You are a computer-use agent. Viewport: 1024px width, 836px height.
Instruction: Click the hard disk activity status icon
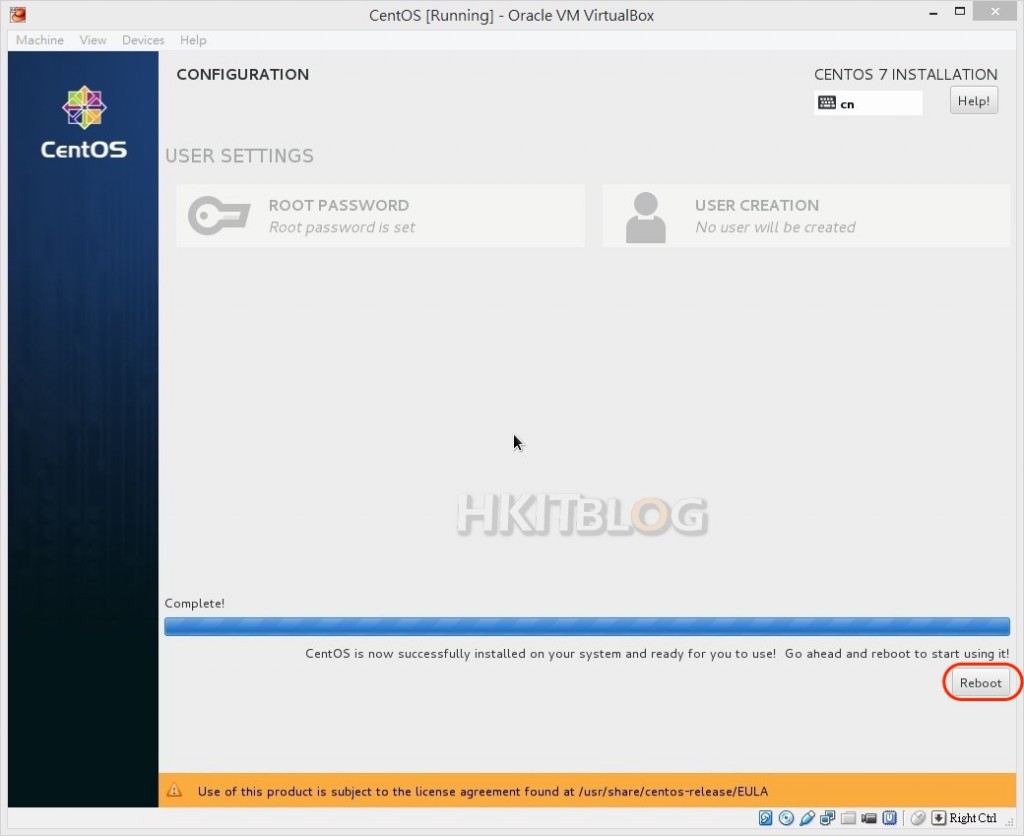point(765,818)
